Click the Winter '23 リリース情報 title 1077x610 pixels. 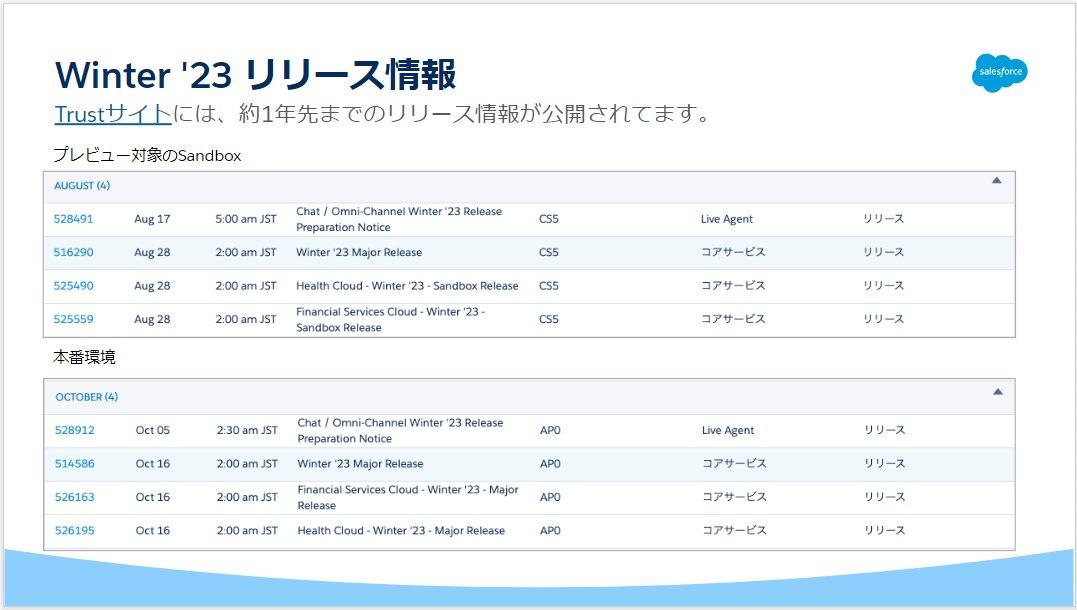coord(255,74)
